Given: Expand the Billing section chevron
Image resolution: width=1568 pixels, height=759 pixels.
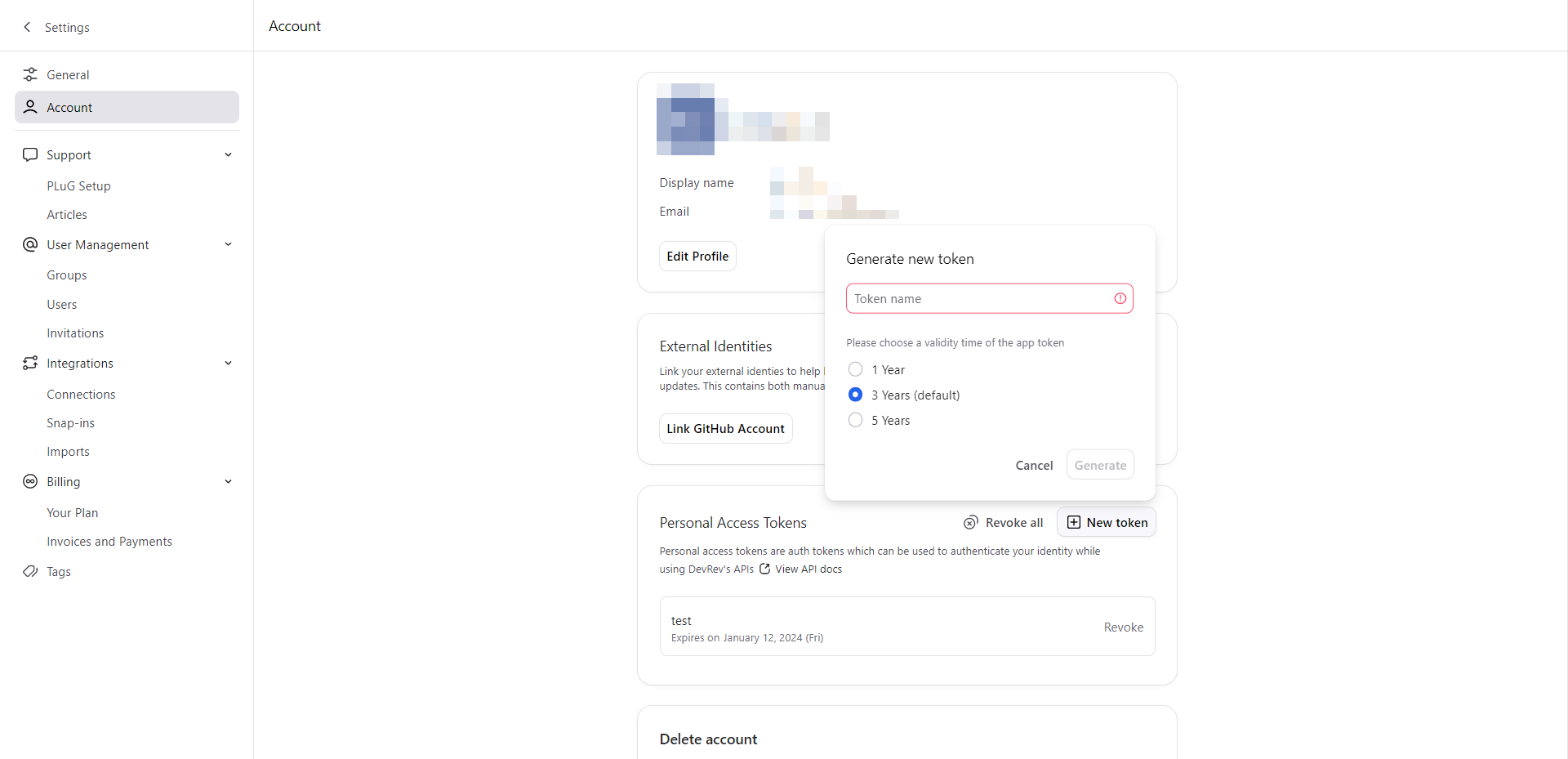Looking at the screenshot, I should [x=228, y=481].
